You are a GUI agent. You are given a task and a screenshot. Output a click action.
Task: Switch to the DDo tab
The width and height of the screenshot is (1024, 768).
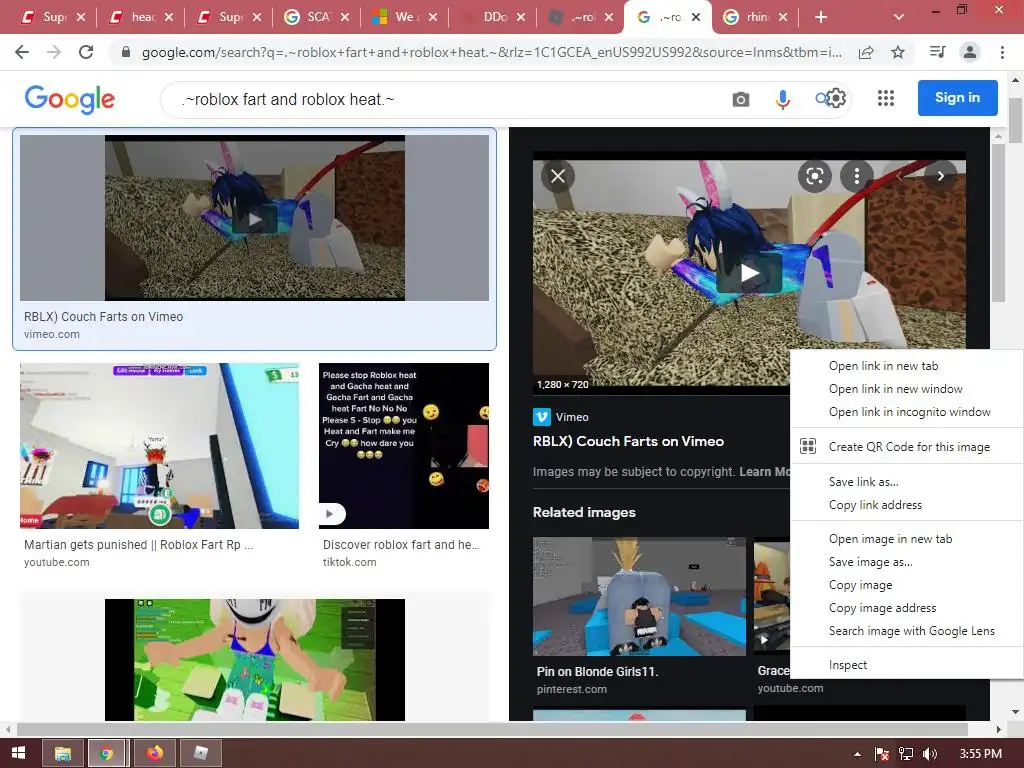click(x=492, y=18)
